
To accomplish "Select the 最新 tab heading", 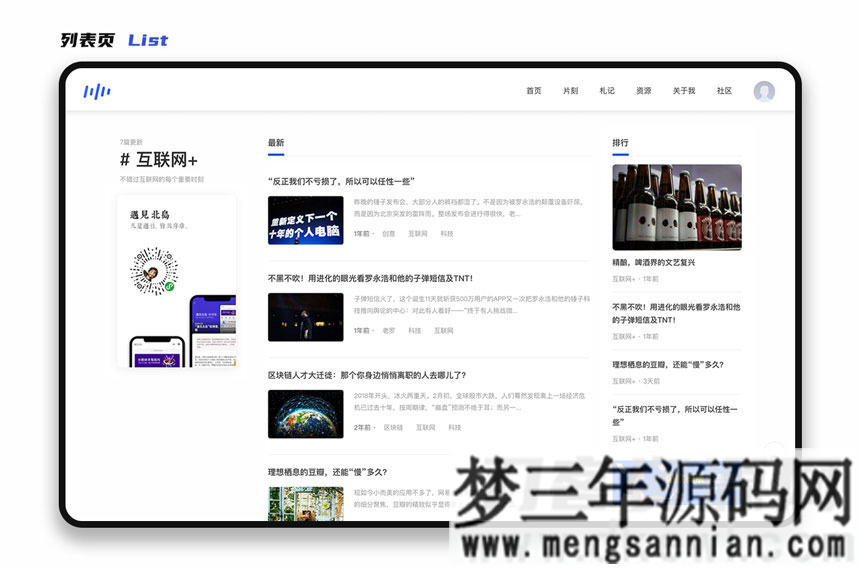I will point(276,143).
